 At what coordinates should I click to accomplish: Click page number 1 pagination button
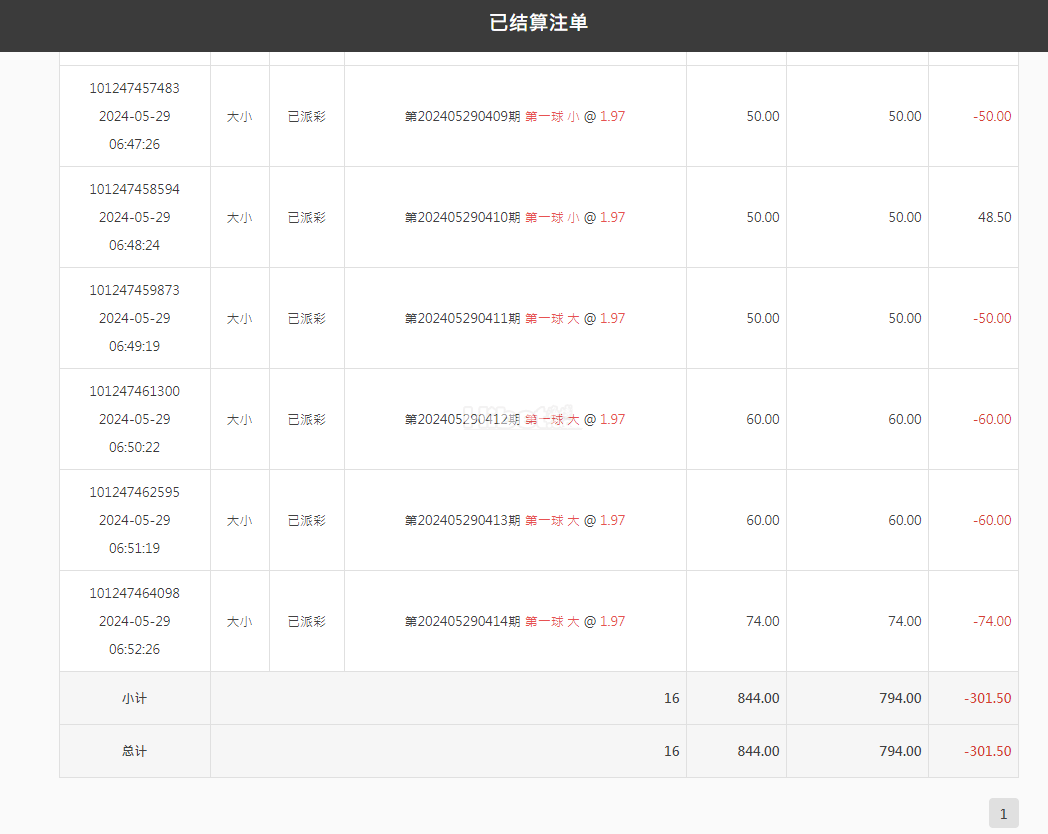(x=1003, y=813)
